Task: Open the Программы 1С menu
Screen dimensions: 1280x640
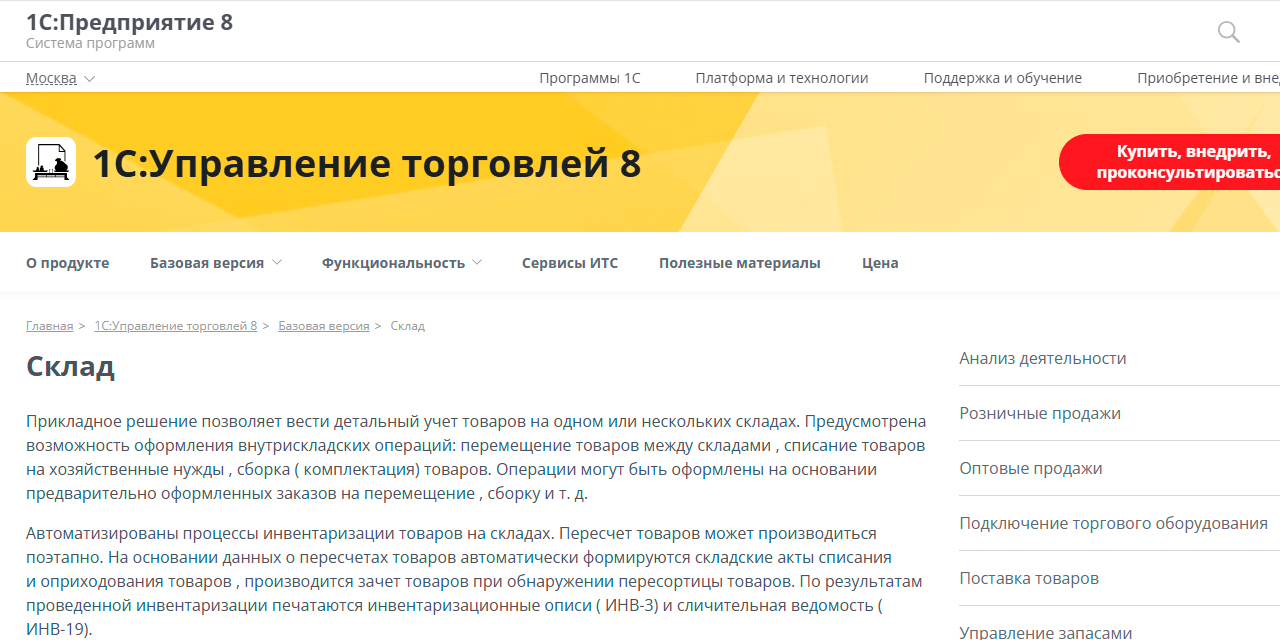Action: (590, 78)
